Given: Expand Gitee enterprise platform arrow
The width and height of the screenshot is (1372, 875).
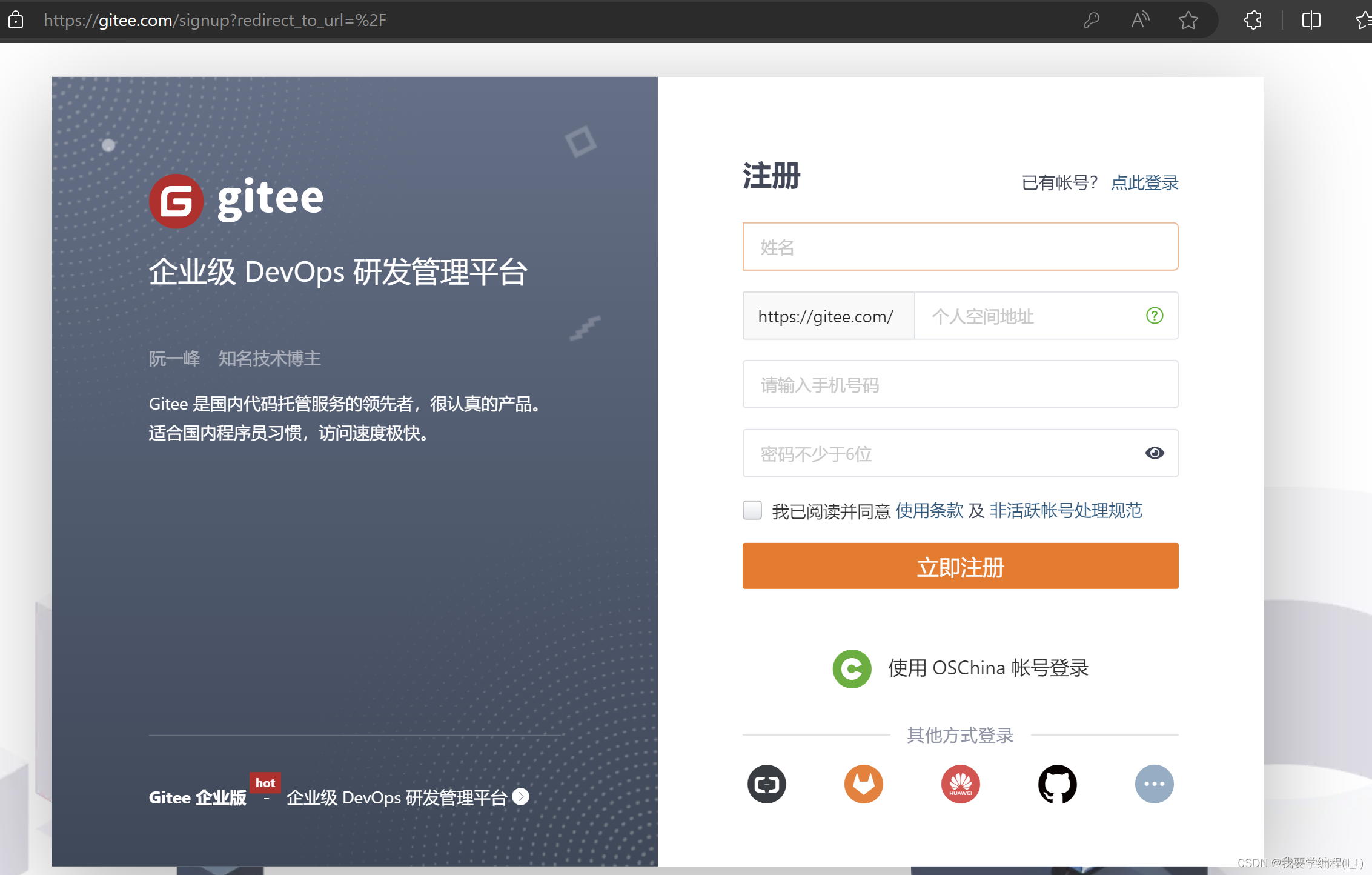Looking at the screenshot, I should tap(520, 796).
